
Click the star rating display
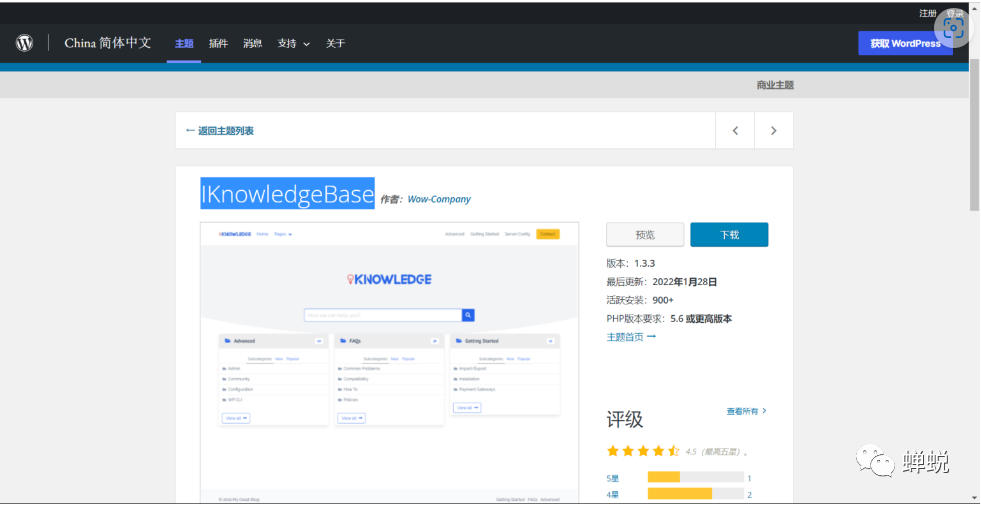643,451
